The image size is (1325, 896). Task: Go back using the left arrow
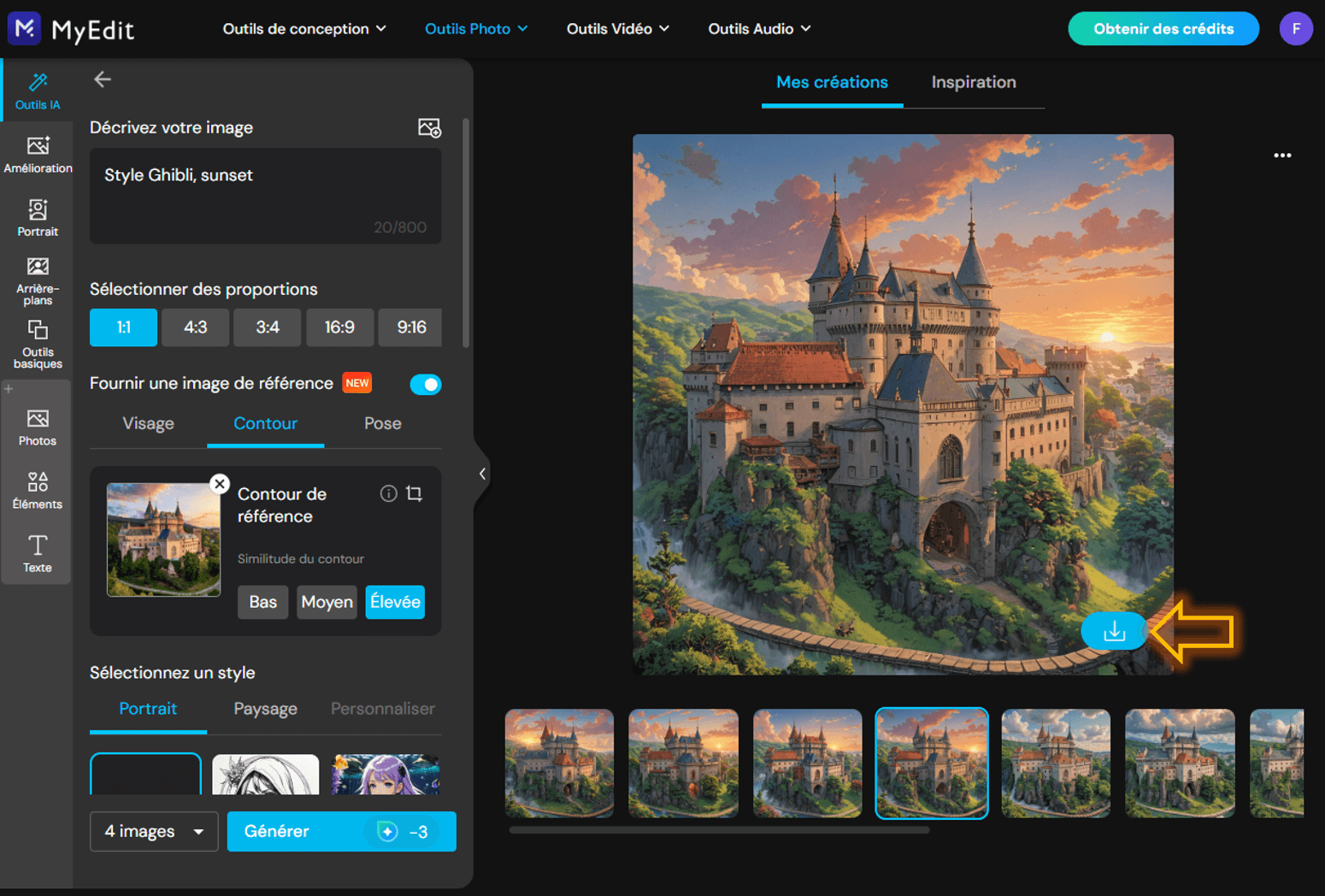pos(103,80)
